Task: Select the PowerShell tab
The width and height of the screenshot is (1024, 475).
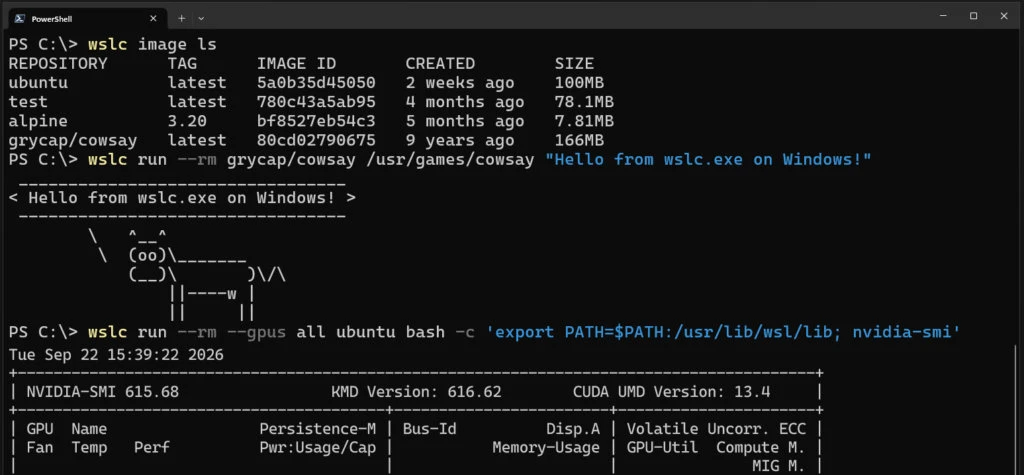Action: tap(87, 18)
